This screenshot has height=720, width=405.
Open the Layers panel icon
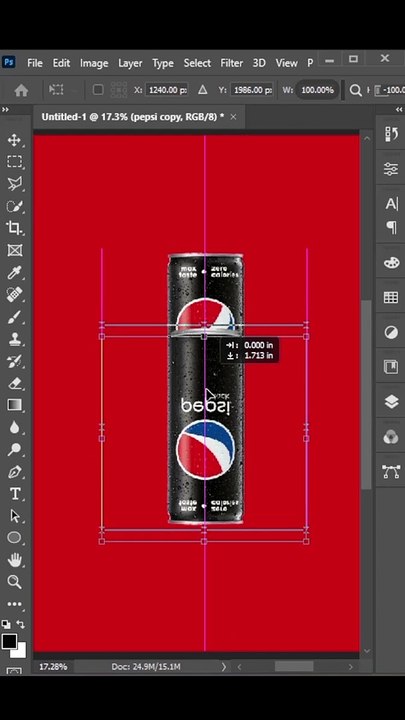click(x=391, y=402)
